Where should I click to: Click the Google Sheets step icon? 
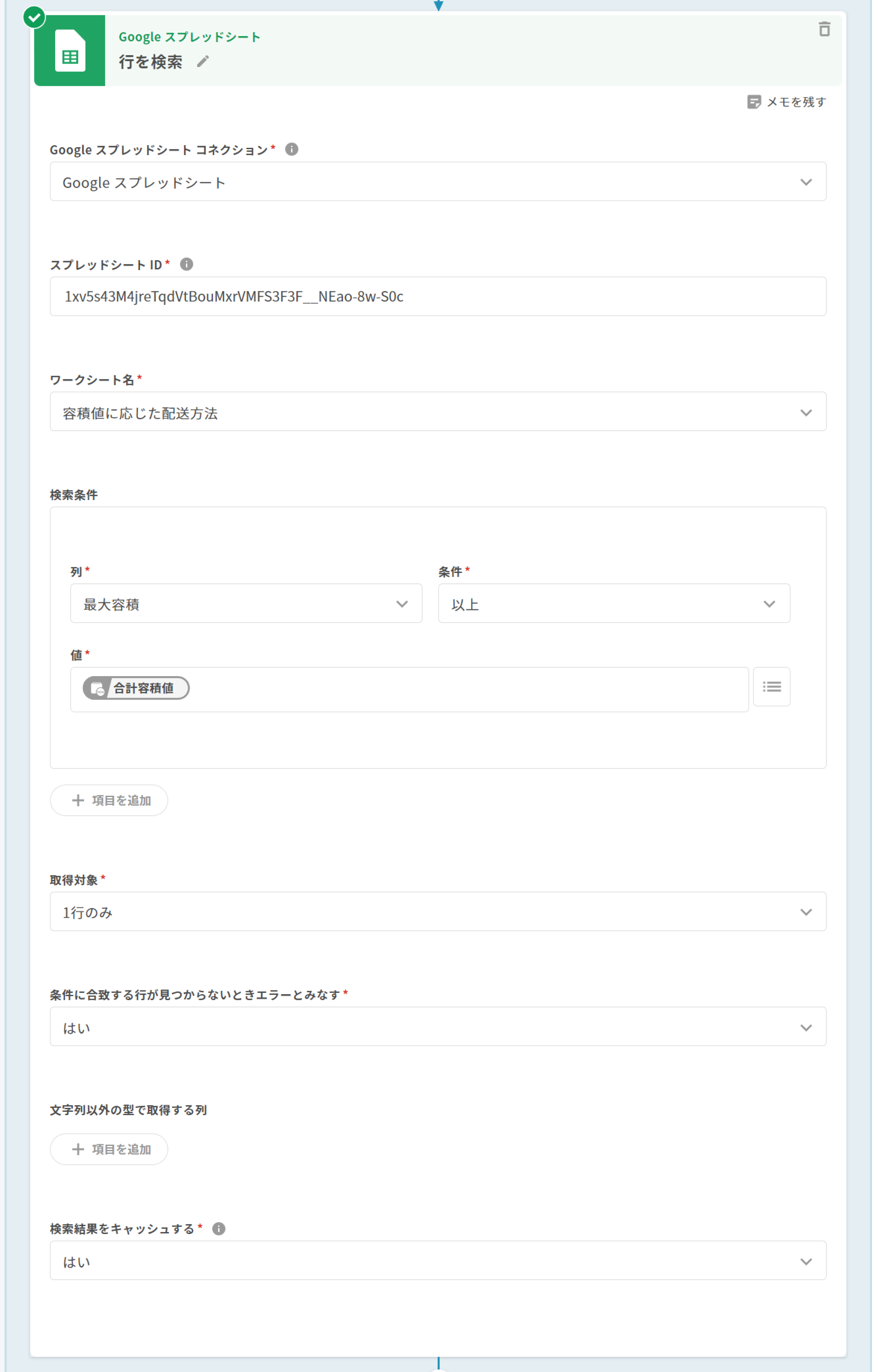coord(69,50)
